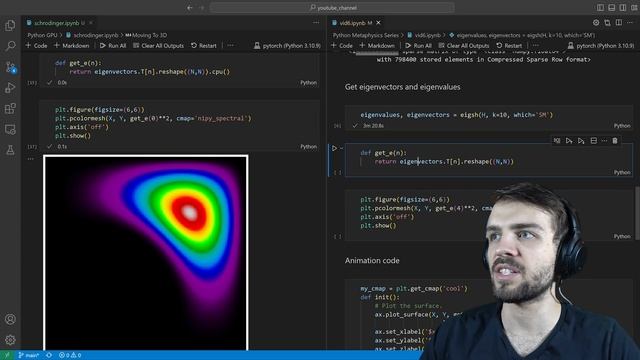640x360 pixels.
Task: Toggle secondary side bar layout icon
Action: [x=622, y=7]
